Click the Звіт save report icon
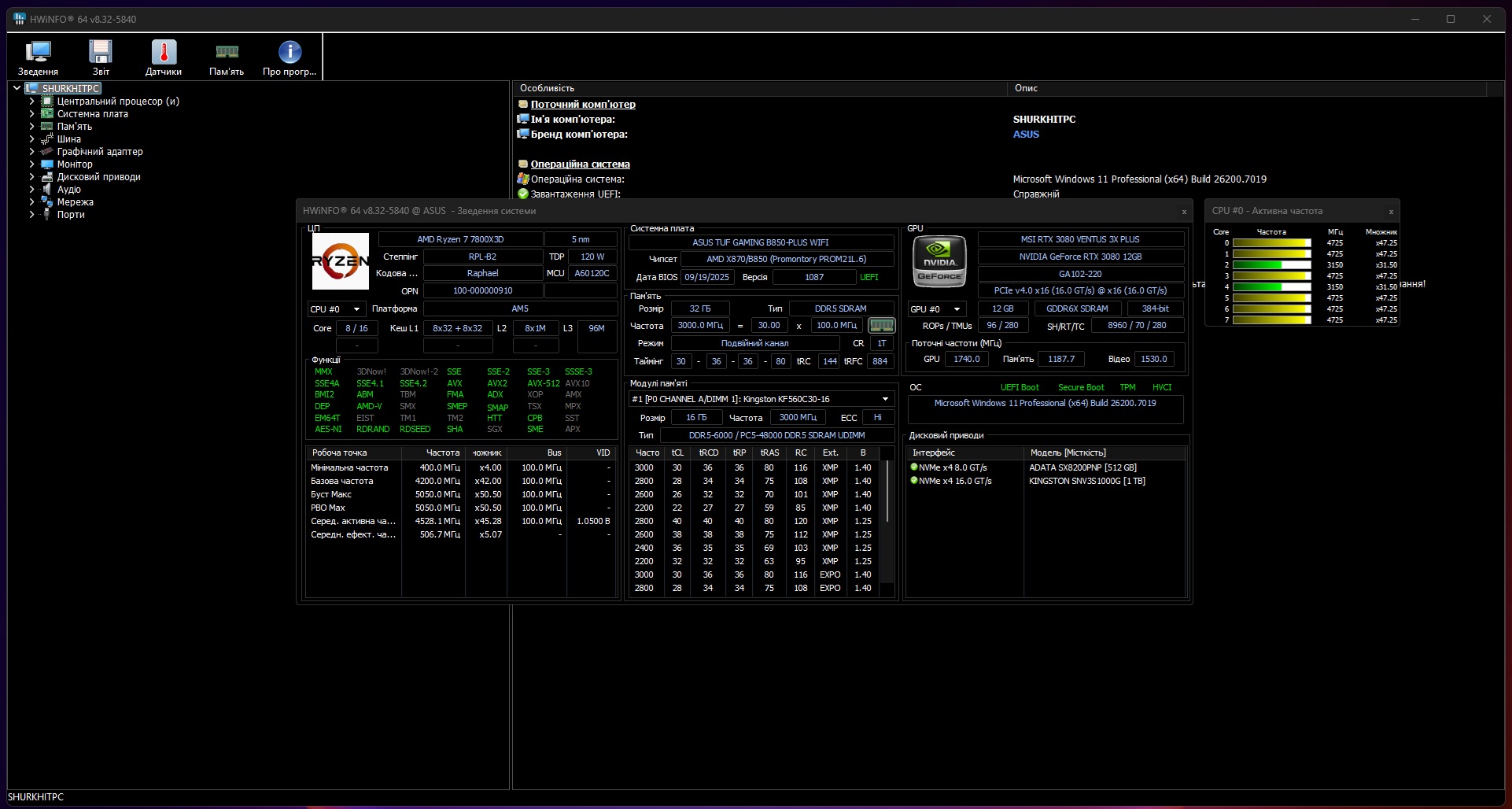The width and height of the screenshot is (1512, 809). tap(101, 57)
